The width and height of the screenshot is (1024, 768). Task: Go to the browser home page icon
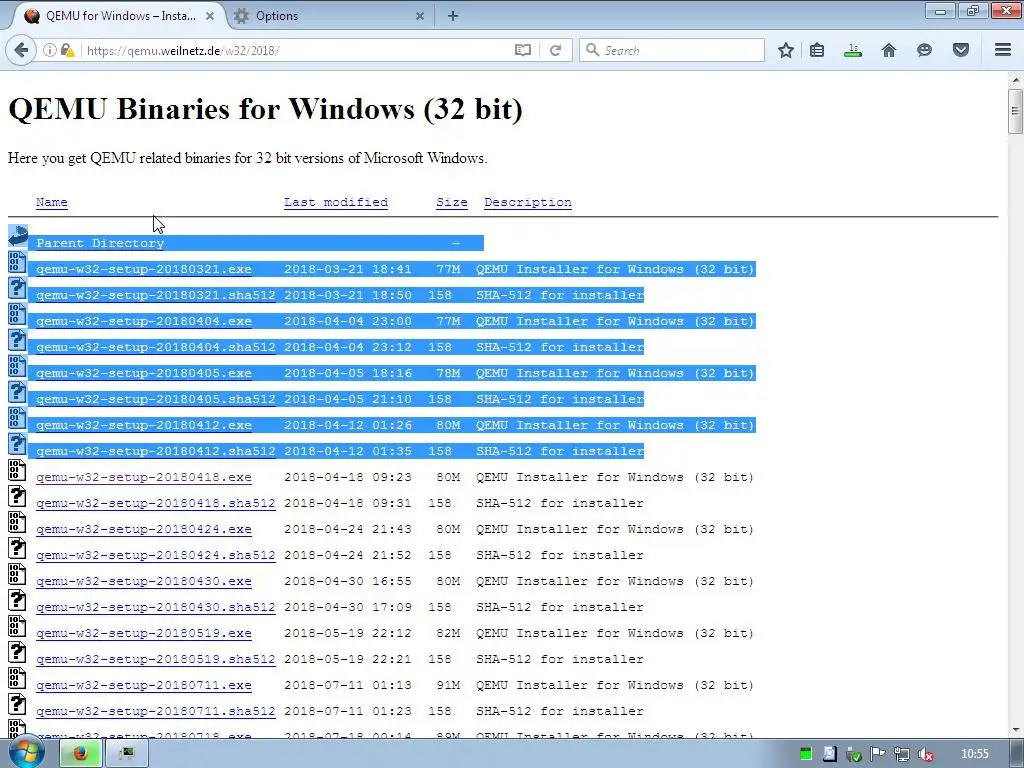point(889,50)
